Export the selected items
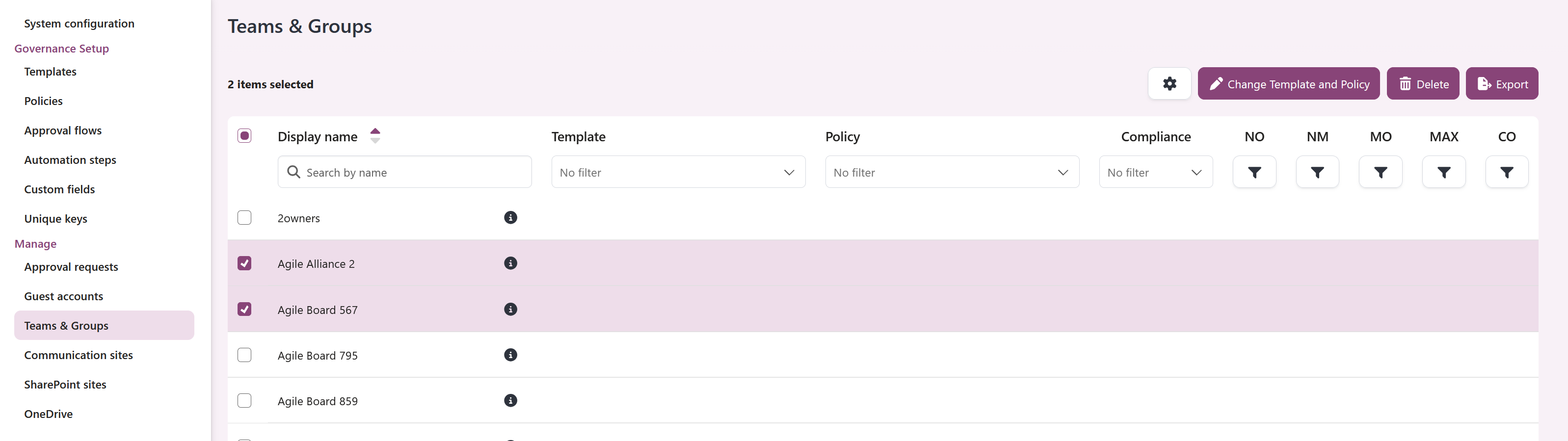 coord(1502,83)
